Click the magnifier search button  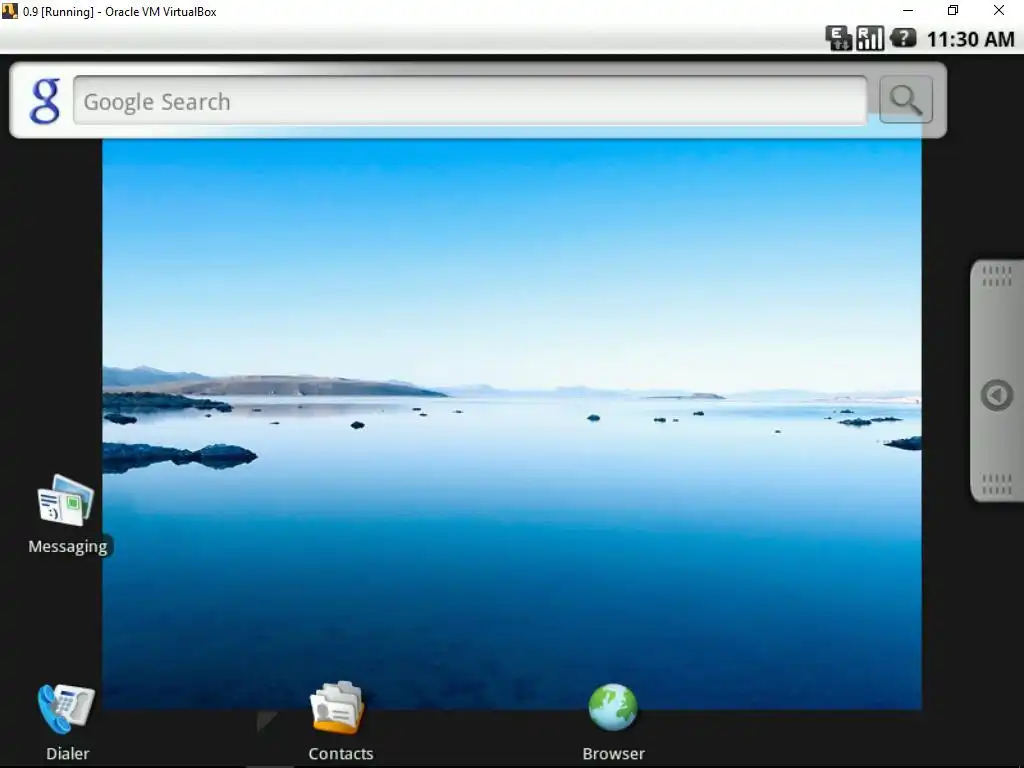(906, 100)
